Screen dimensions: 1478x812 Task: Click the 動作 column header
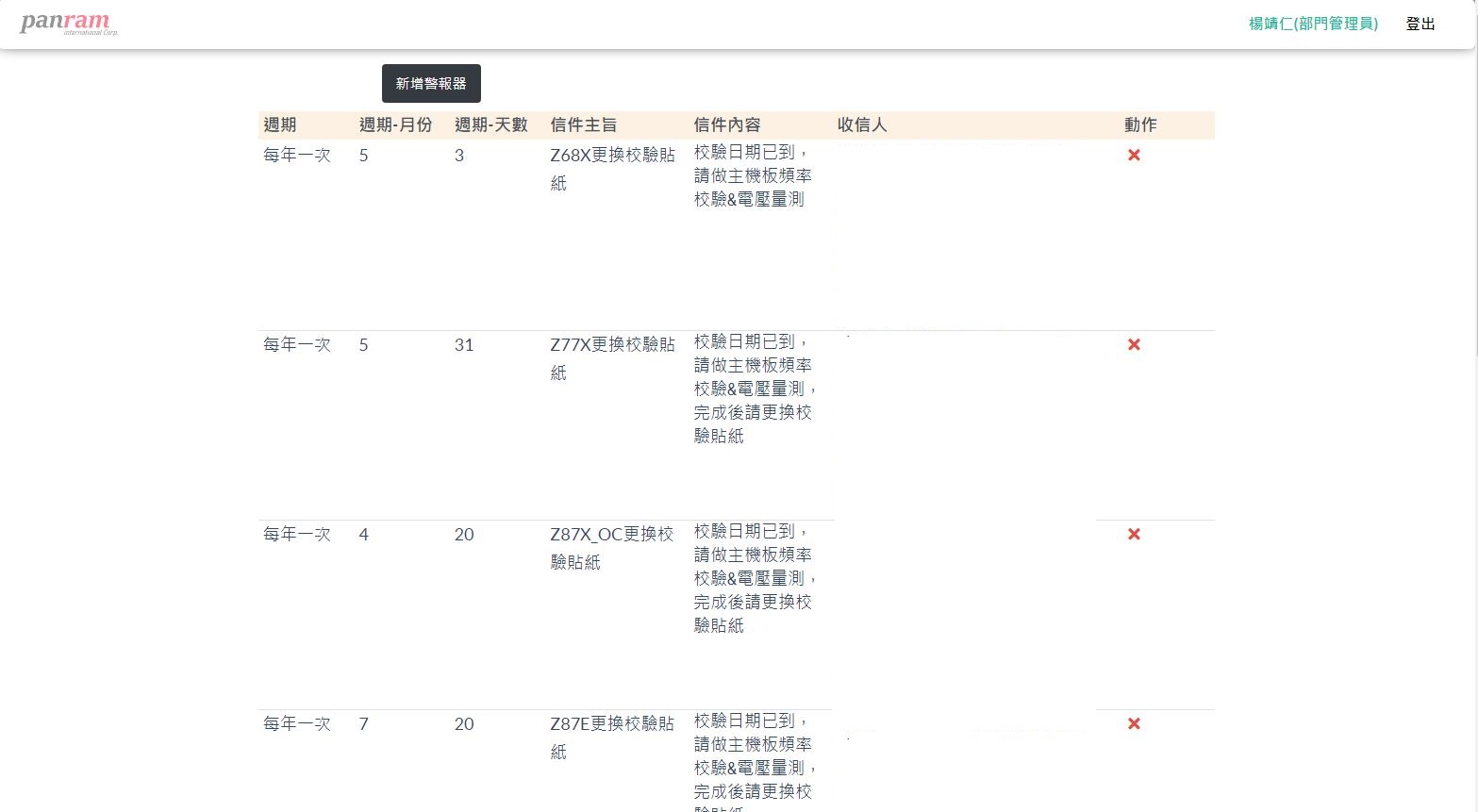point(1139,124)
